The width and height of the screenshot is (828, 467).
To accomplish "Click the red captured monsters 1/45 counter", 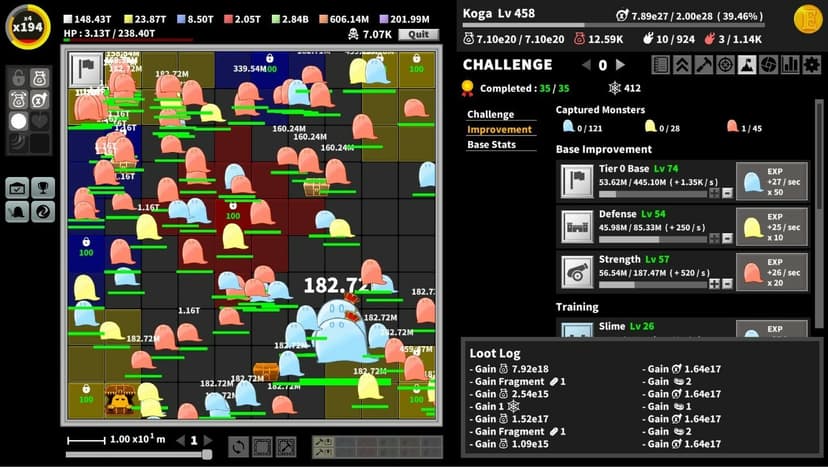I will (x=745, y=127).
